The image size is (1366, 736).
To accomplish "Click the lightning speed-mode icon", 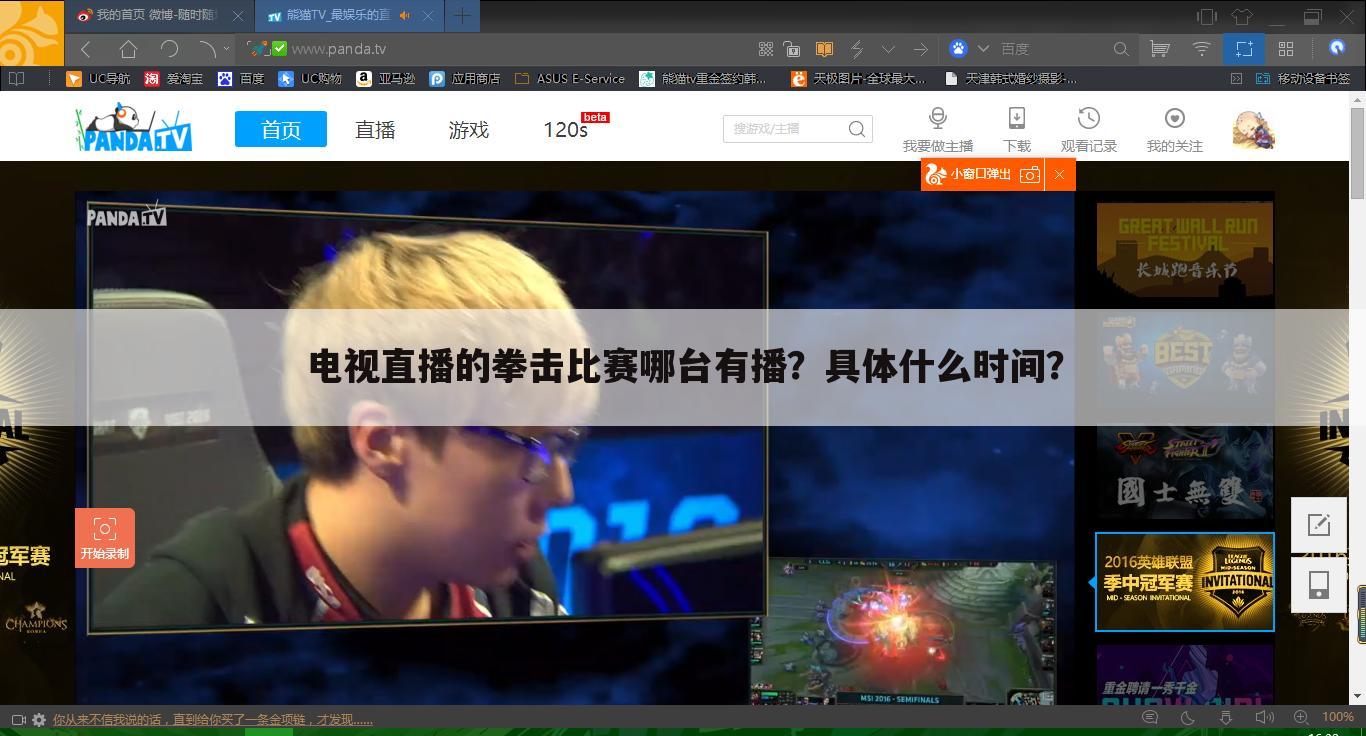I will click(857, 48).
